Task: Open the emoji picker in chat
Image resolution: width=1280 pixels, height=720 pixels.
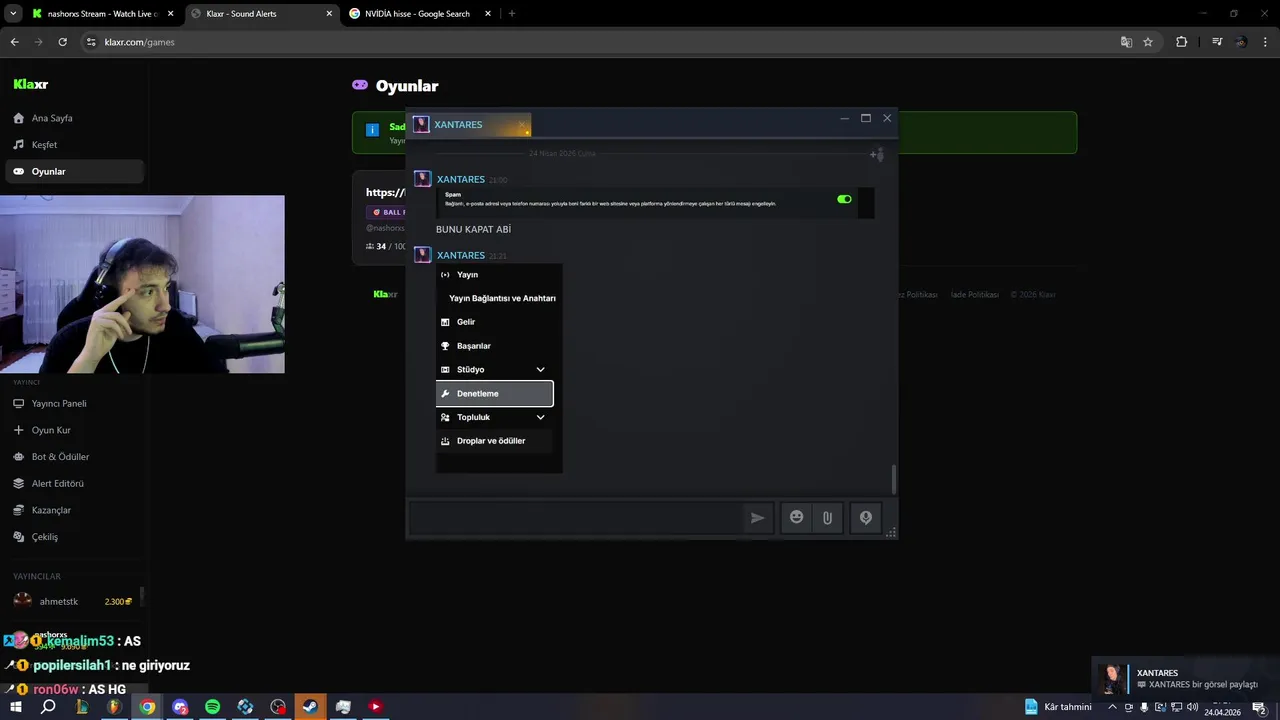Action: click(797, 518)
